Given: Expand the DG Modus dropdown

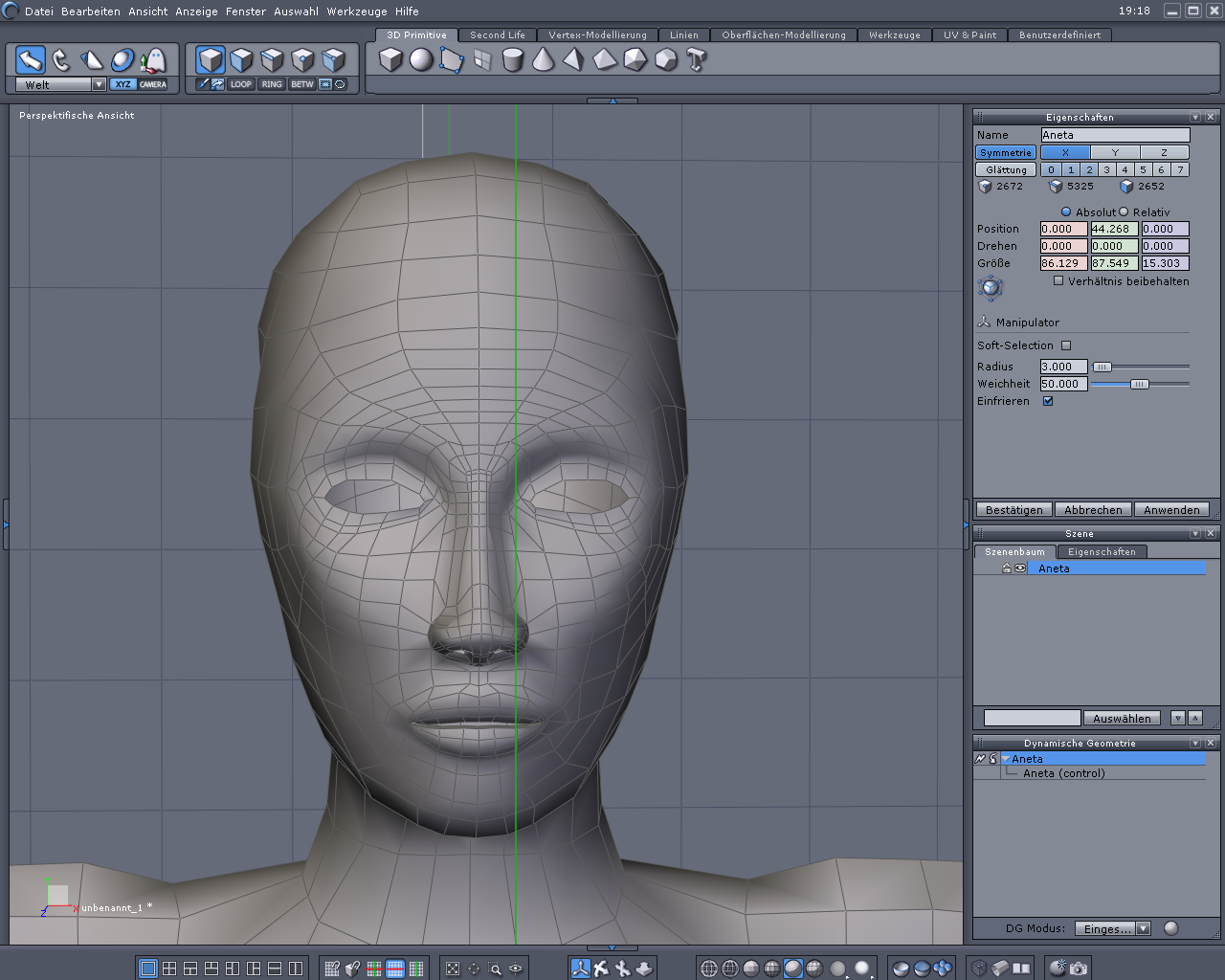Looking at the screenshot, I should click(1143, 928).
